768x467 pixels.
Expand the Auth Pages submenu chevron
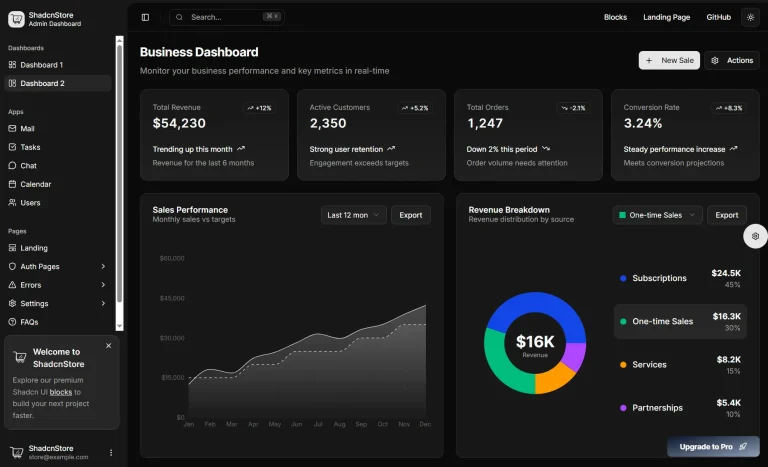(x=103, y=267)
